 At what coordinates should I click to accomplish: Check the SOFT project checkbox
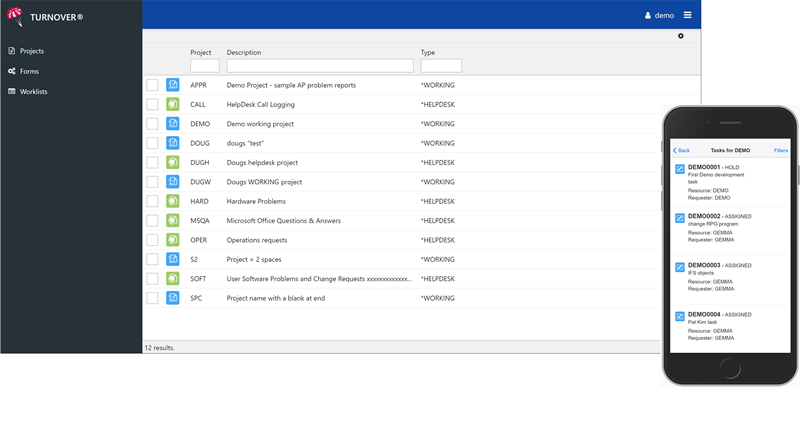152,279
